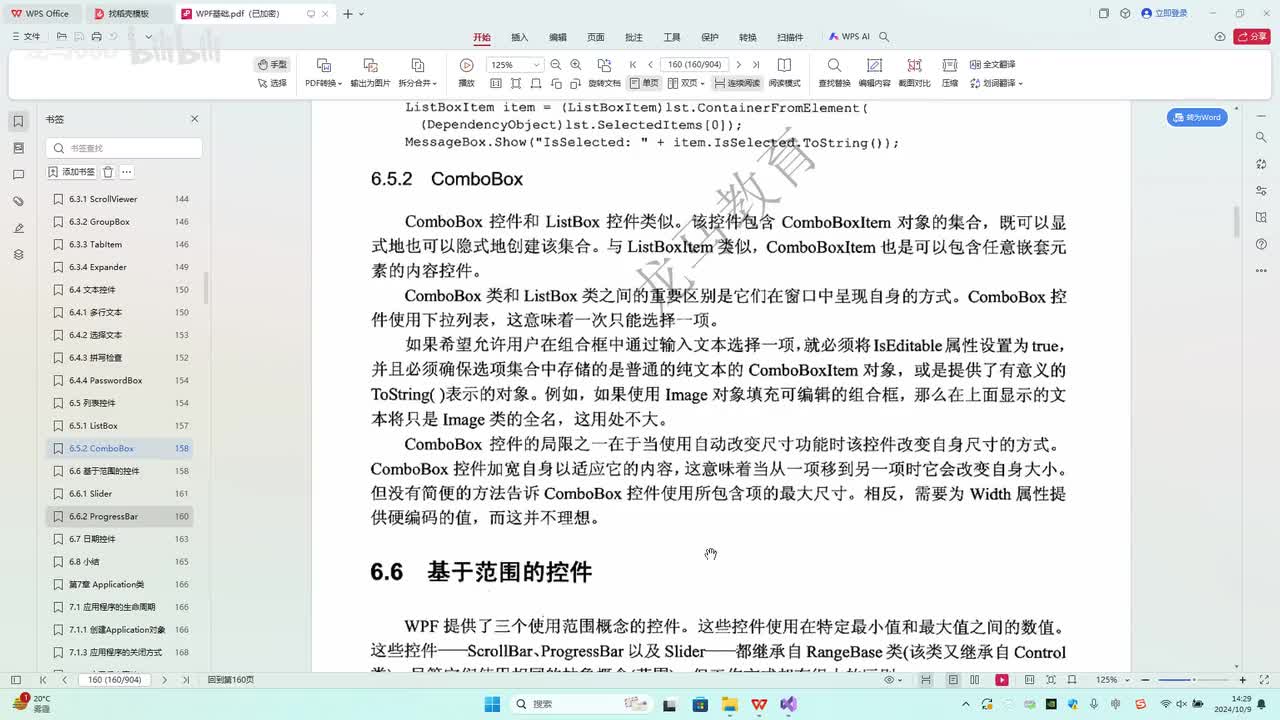This screenshot has height=720, width=1280.
Task: Switch to the 编辑 ribbon tab
Action: pos(557,37)
